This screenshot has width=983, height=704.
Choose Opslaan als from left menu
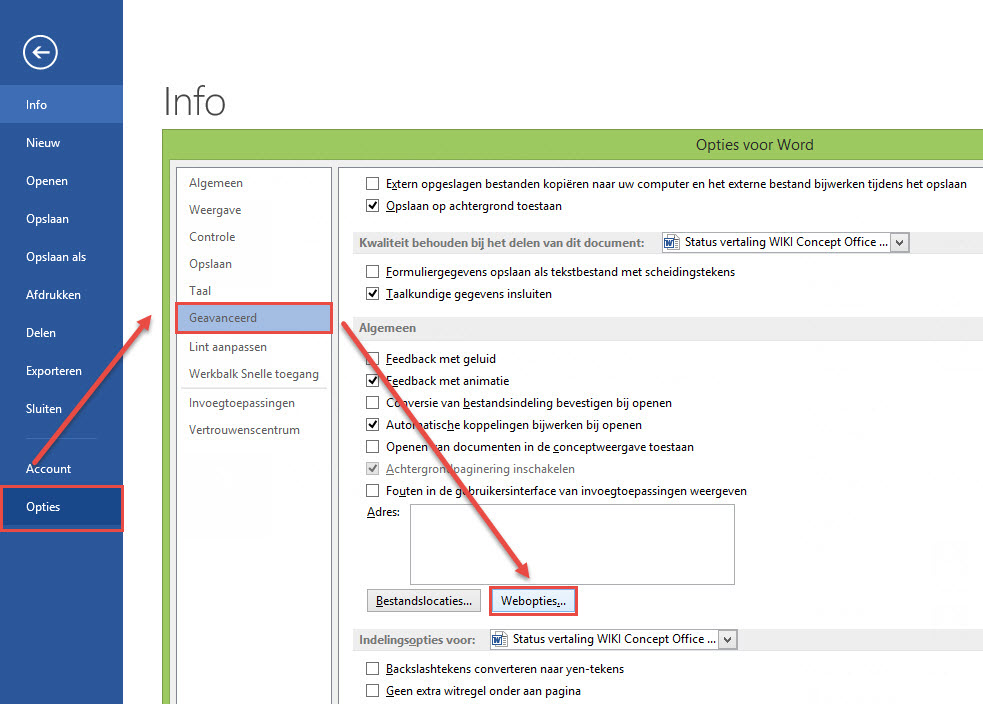point(56,257)
